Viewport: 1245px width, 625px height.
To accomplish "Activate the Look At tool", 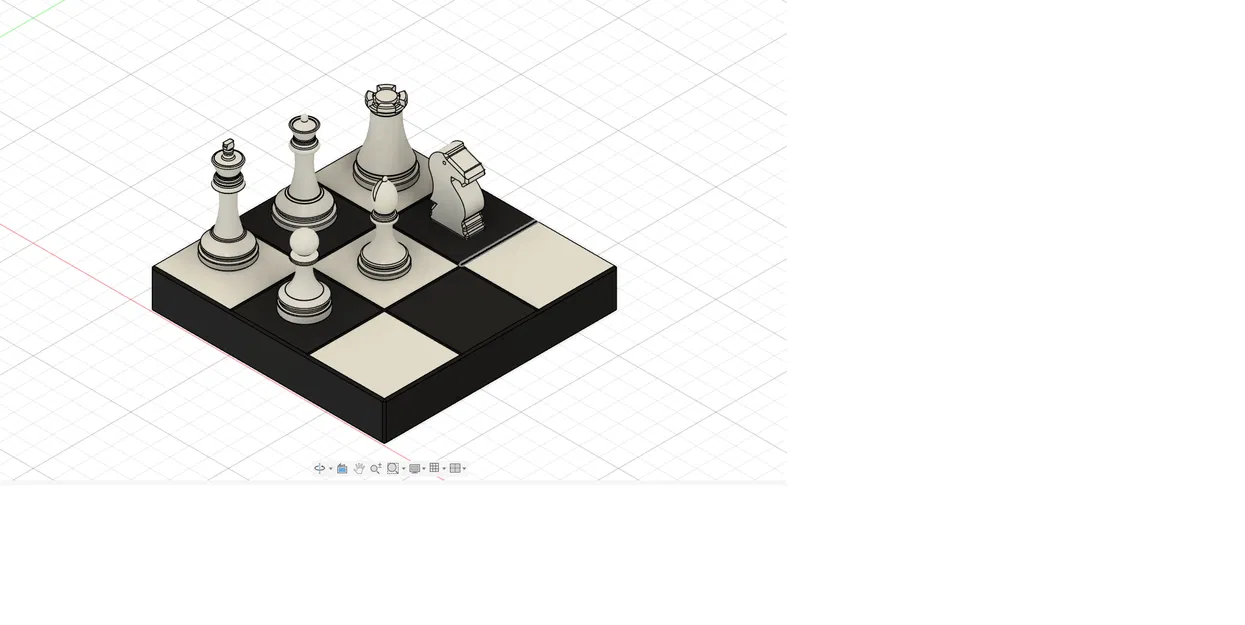I will tap(342, 468).
